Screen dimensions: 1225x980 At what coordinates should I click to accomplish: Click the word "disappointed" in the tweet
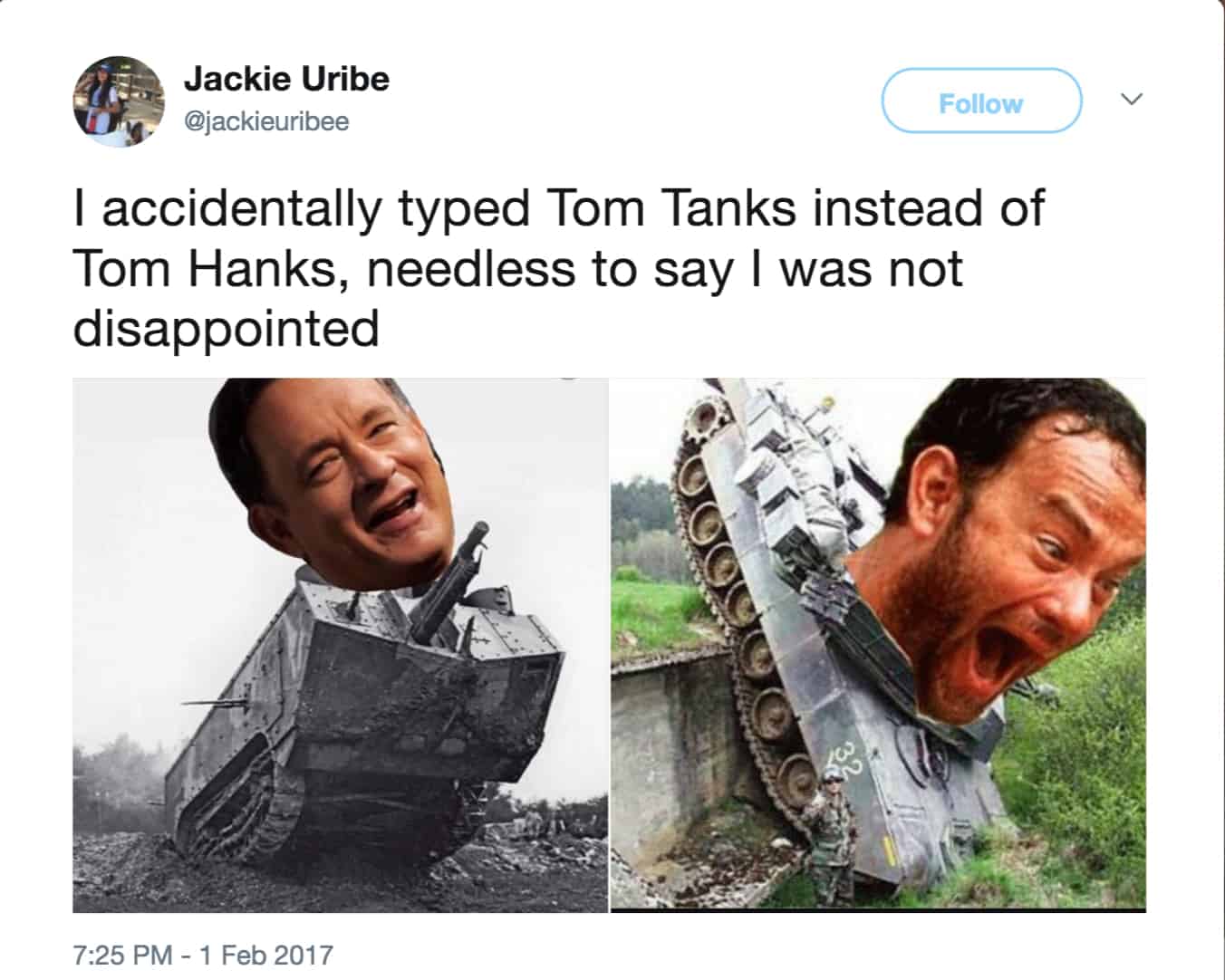tap(226, 328)
